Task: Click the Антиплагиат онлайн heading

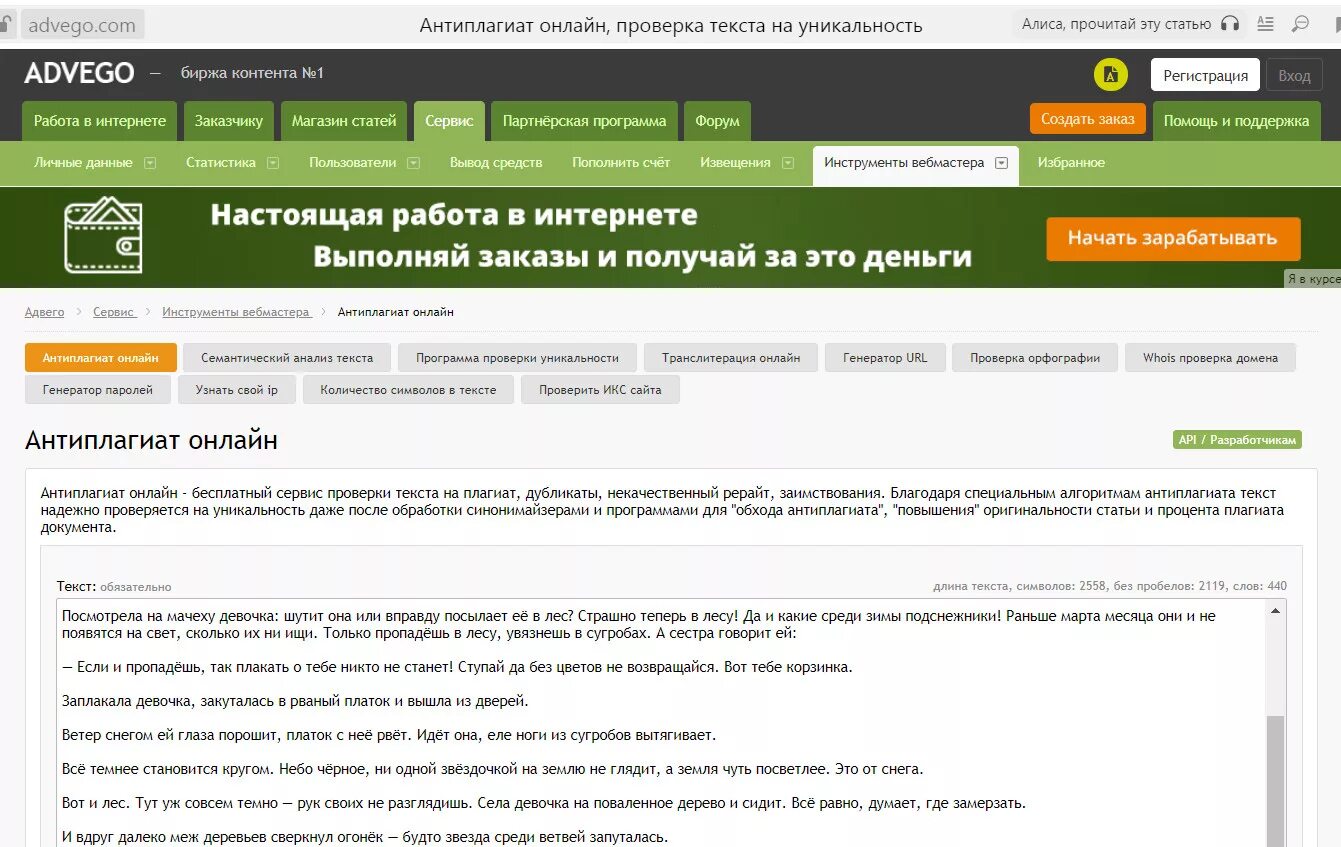Action: click(x=151, y=441)
